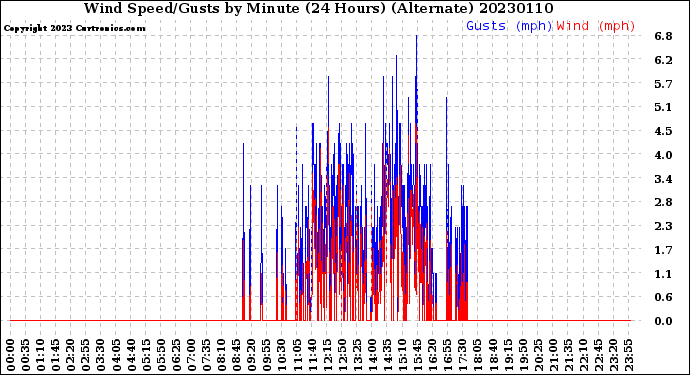Click the 01:10 time axis label
This screenshot has width=690, height=375.
tap(41, 355)
